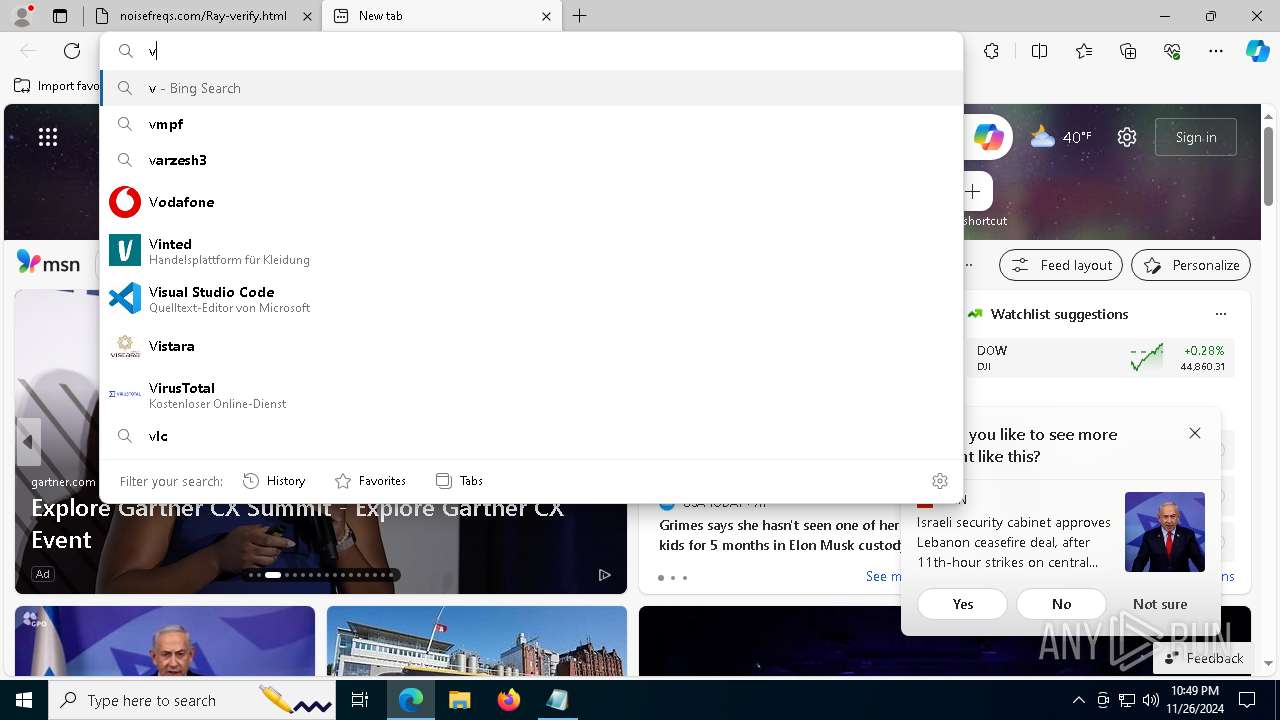Choose Not sure on feedback prompt

tap(1160, 604)
